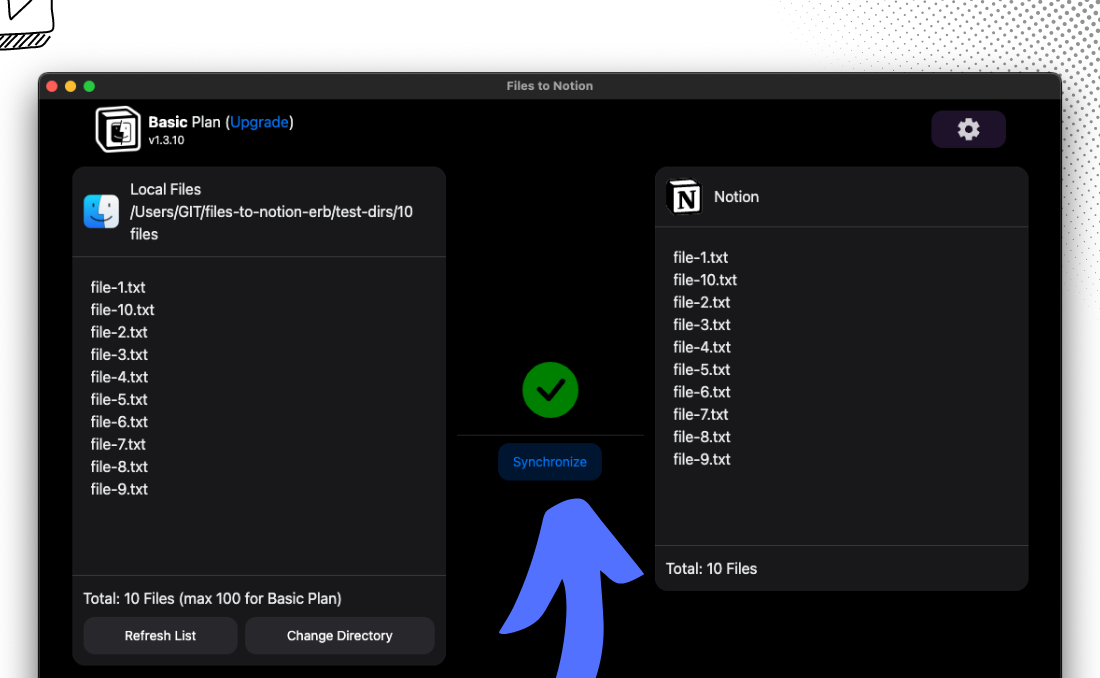Select file-9.txt in Local Files list
Image resolution: width=1100 pixels, height=678 pixels.
(x=119, y=489)
